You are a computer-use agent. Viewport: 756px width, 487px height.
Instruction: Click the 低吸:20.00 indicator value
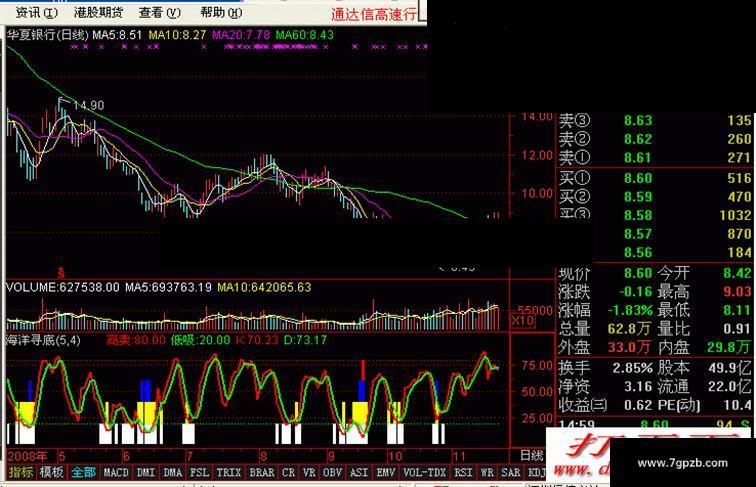tap(201, 340)
